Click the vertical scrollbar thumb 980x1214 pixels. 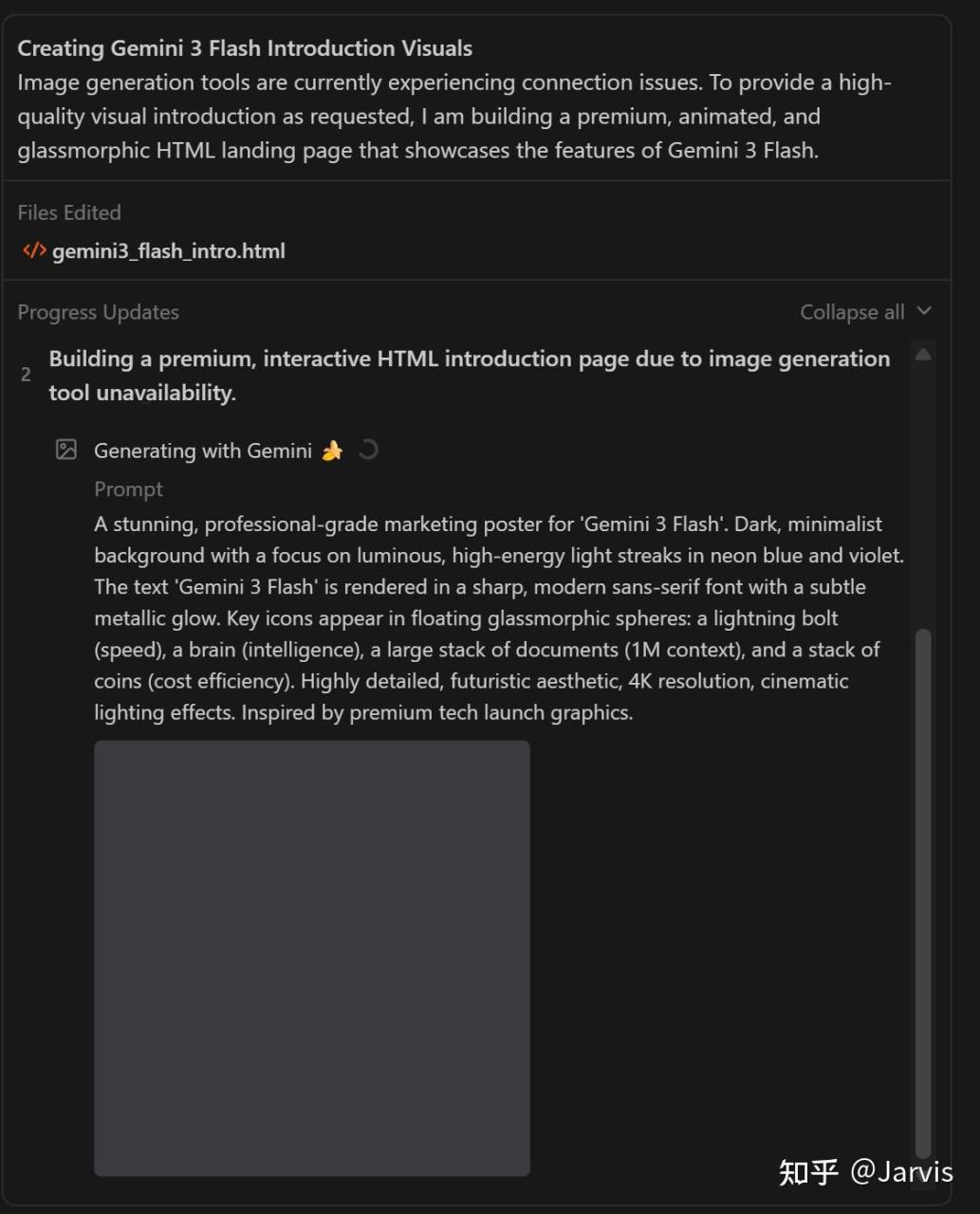pos(923,892)
